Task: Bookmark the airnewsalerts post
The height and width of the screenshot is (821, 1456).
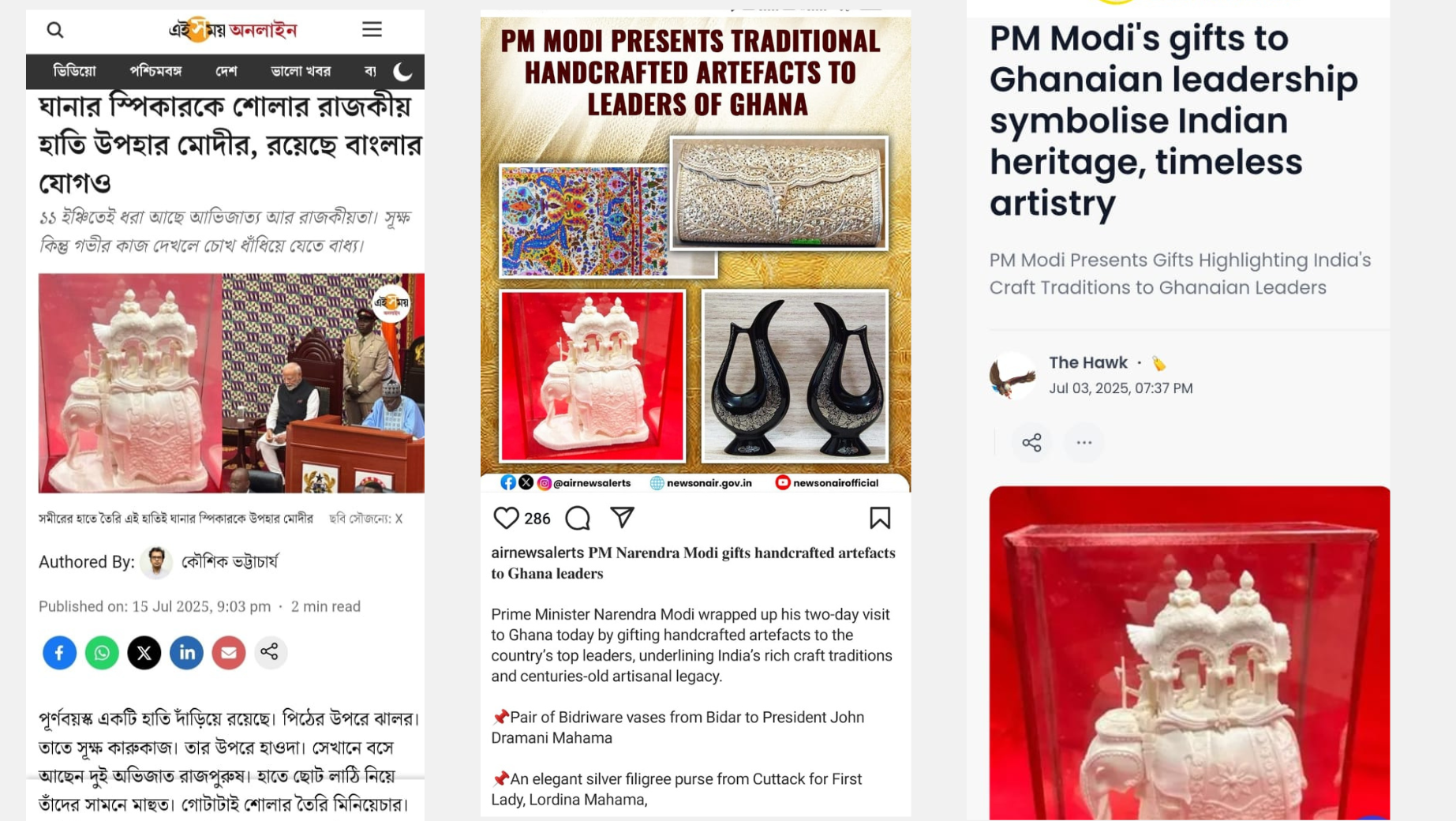Action: [x=880, y=518]
